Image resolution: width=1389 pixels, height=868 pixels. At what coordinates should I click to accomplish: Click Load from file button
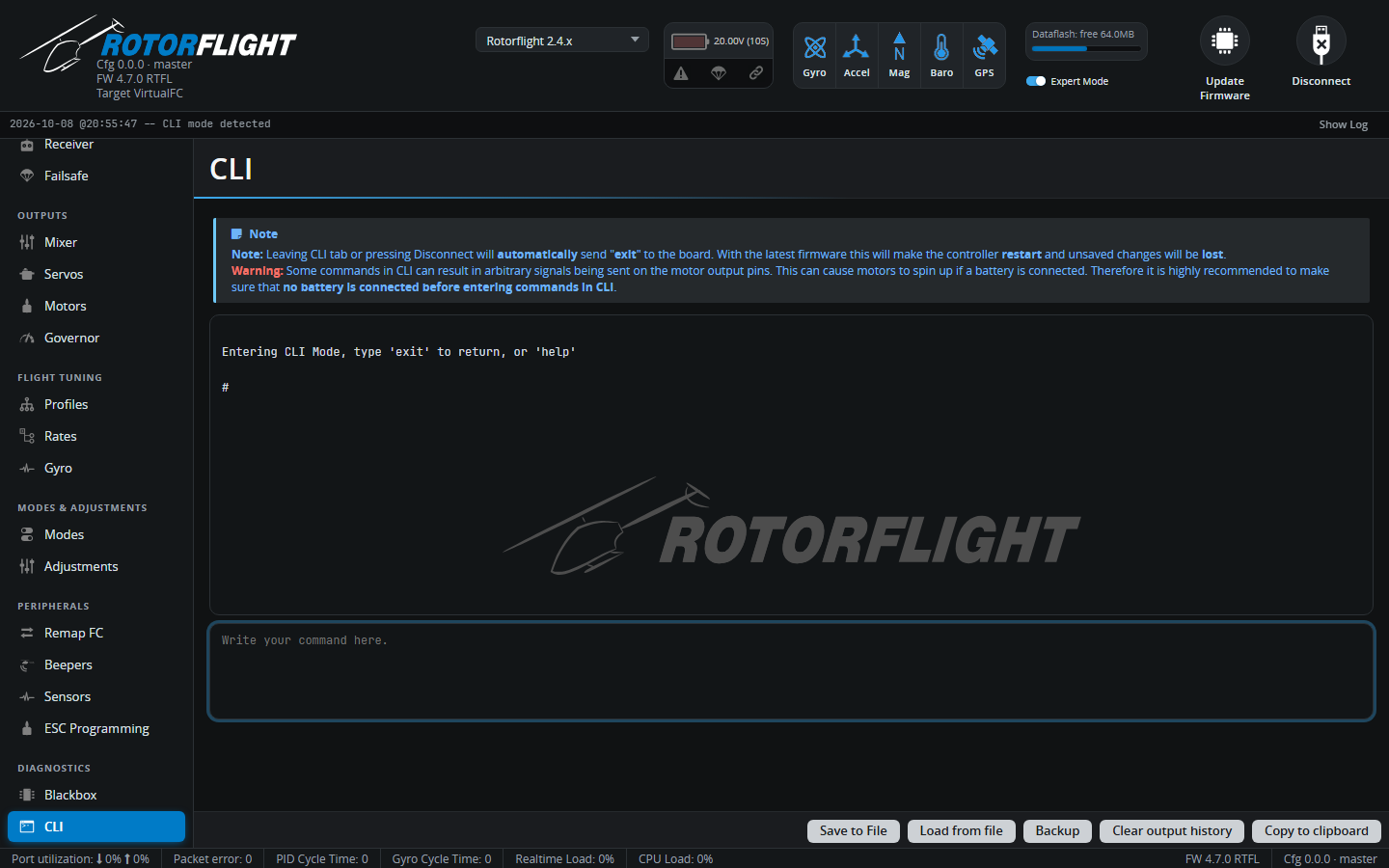click(962, 830)
